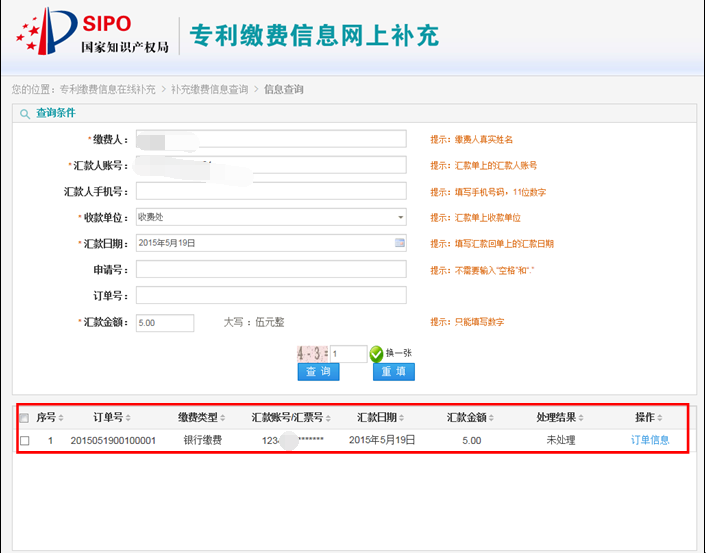Click the 汇款金额 field showing 5.00
The image size is (706, 553).
coord(165,323)
